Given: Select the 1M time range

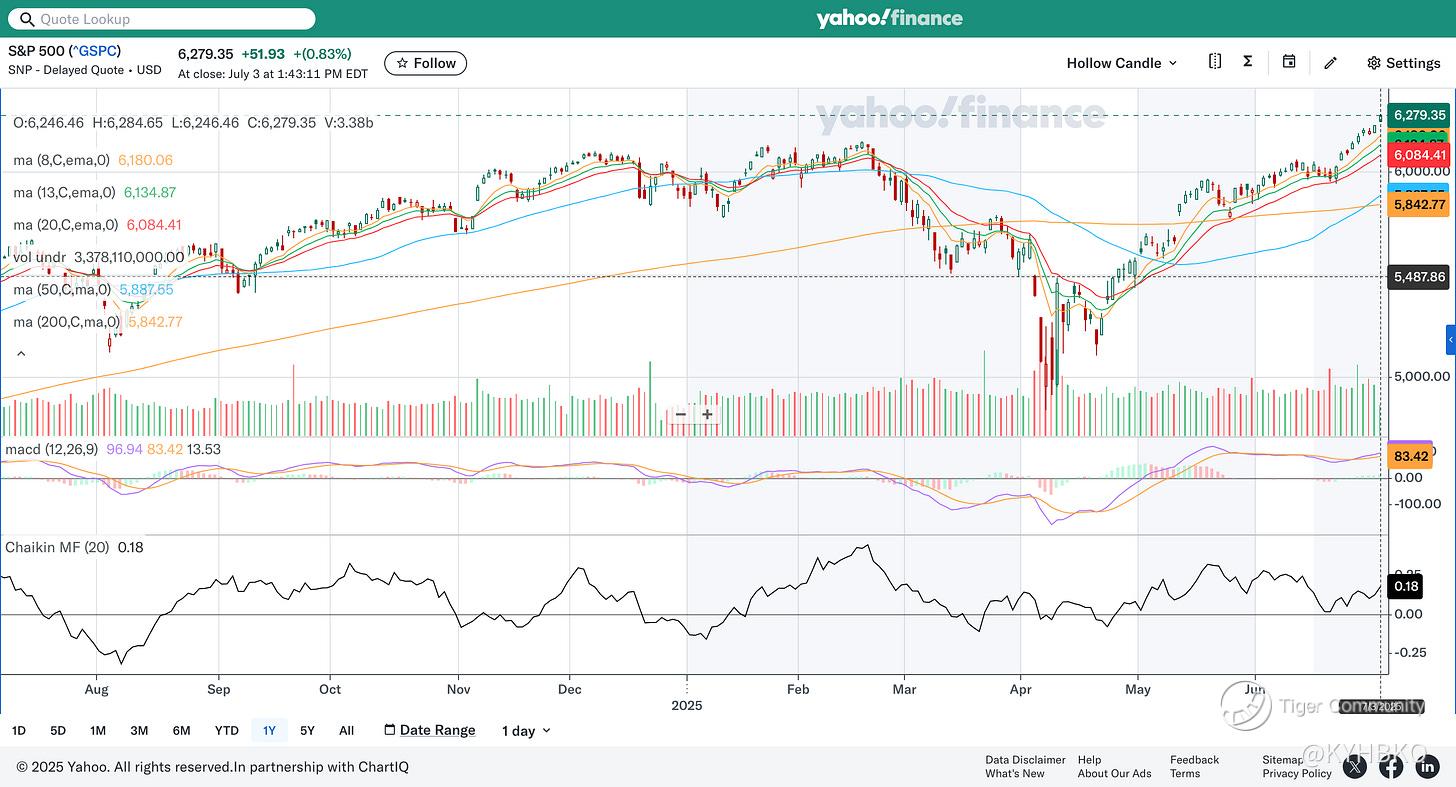Looking at the screenshot, I should [x=98, y=731].
